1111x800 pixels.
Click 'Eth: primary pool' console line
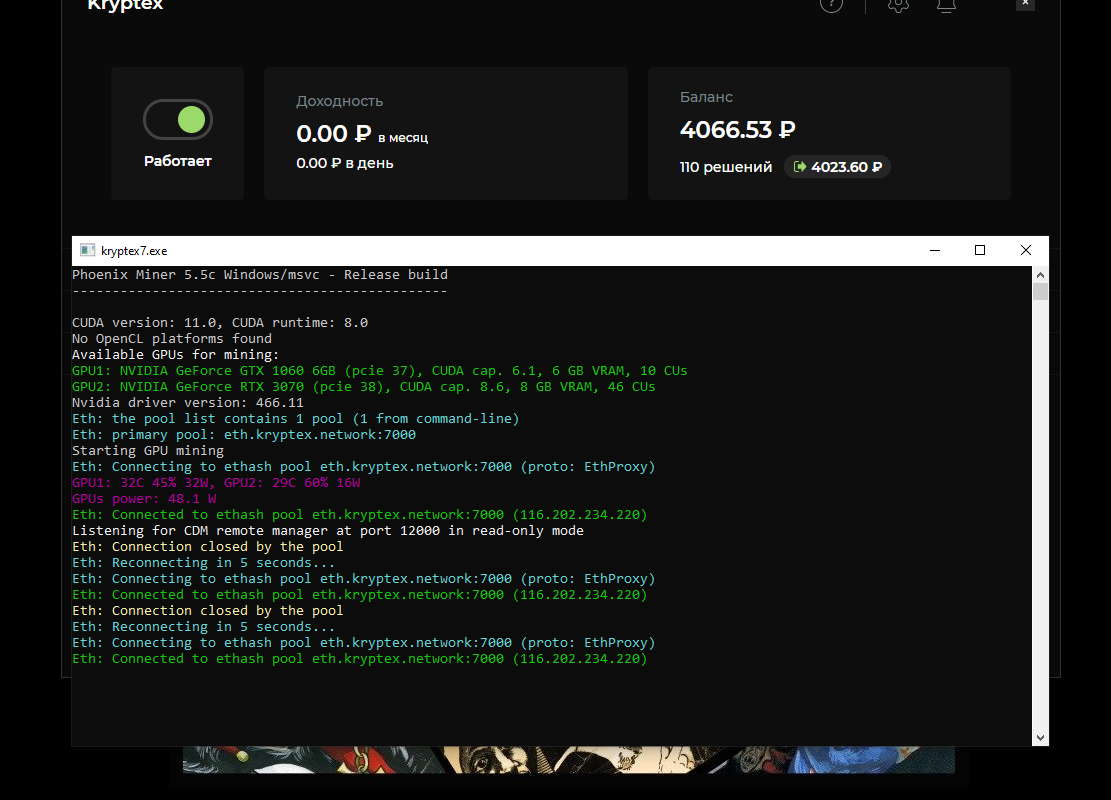244,434
